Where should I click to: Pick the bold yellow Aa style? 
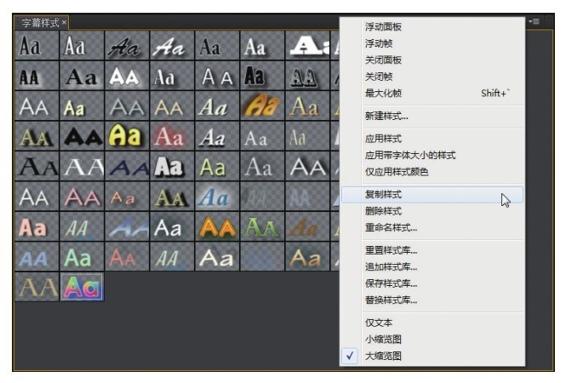click(x=127, y=136)
